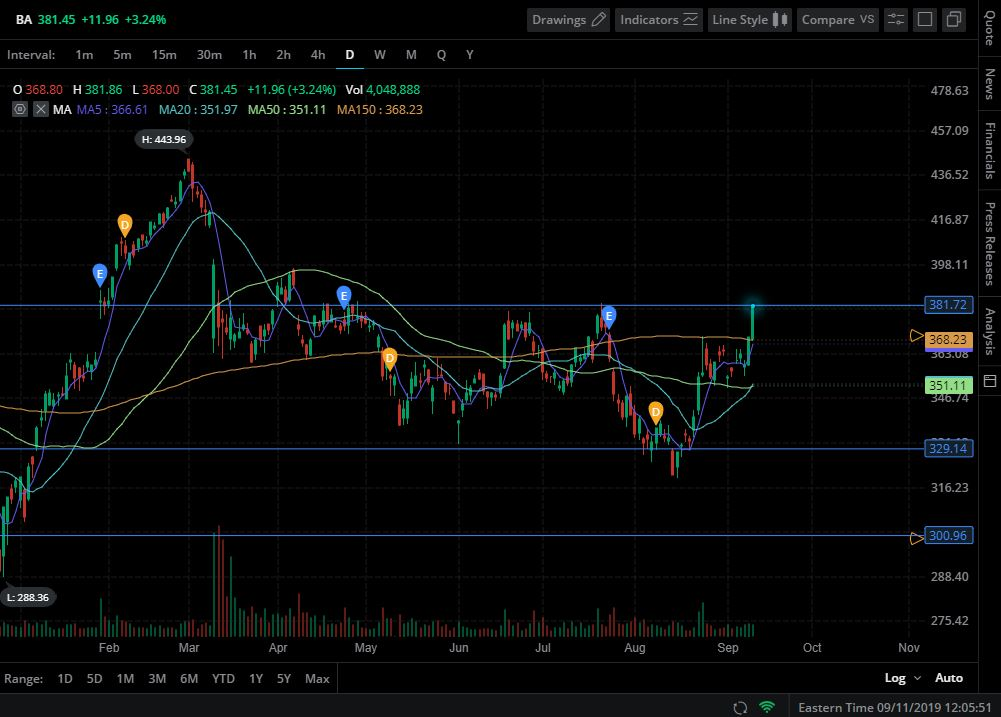This screenshot has height=717, width=1001.
Task: Toggle single chart layout icon
Action: (x=924, y=20)
